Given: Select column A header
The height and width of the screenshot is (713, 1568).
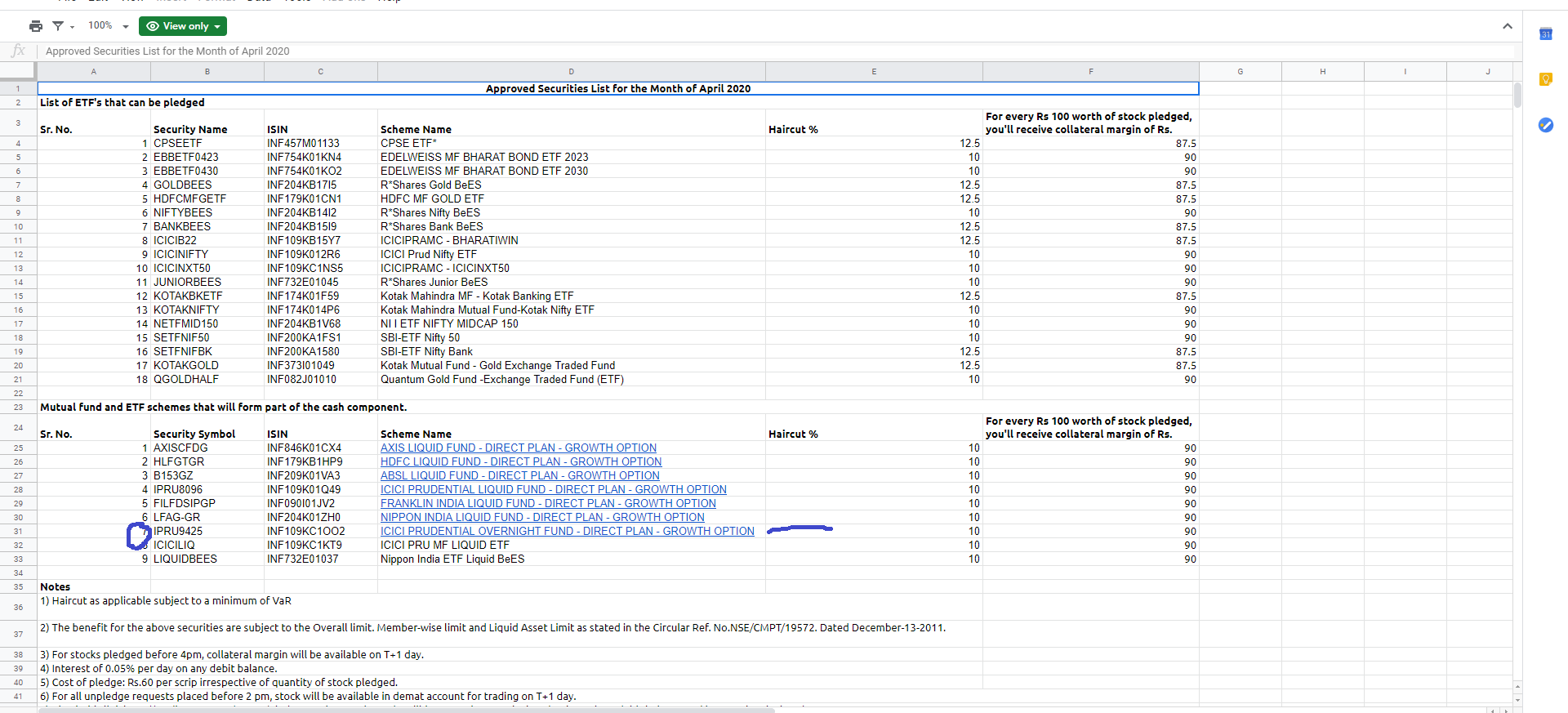Looking at the screenshot, I should coord(94,71).
